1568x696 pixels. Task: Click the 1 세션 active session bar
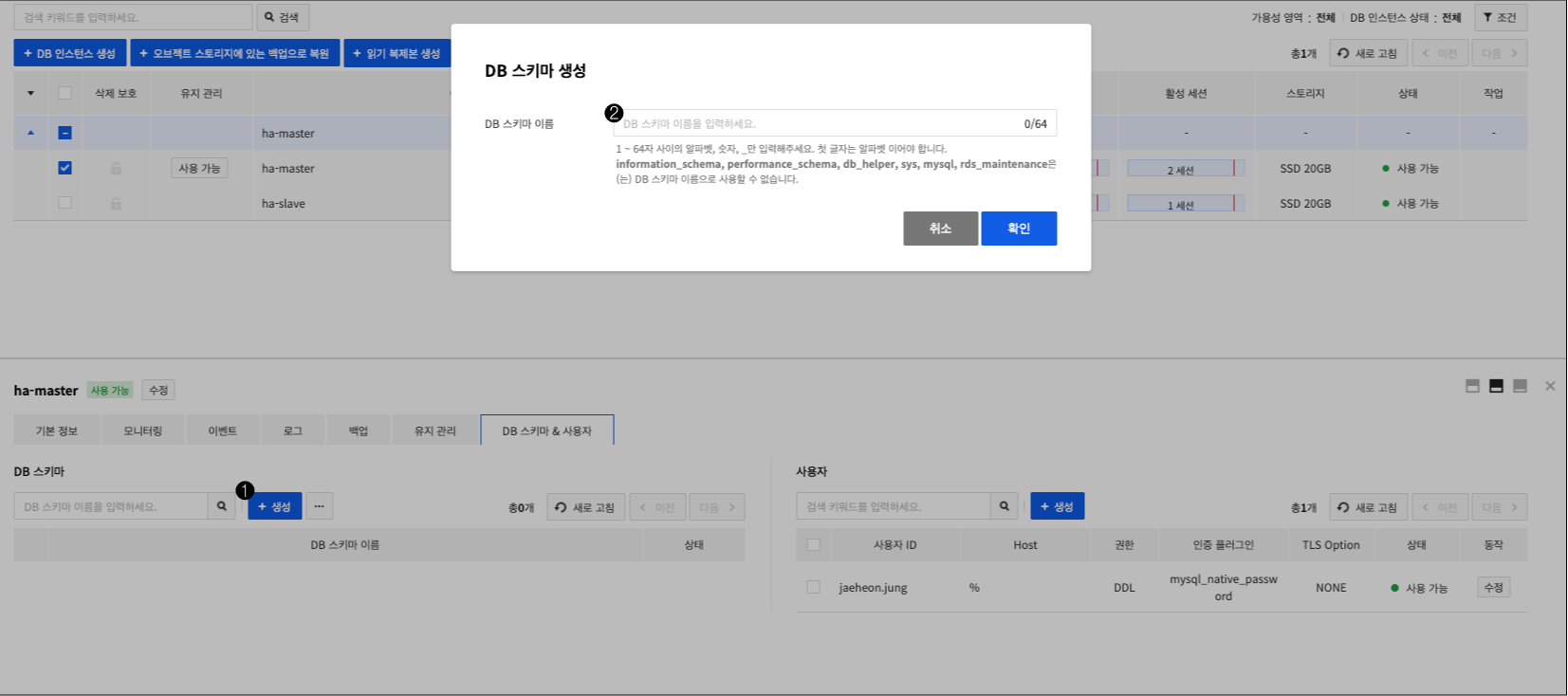(1185, 204)
